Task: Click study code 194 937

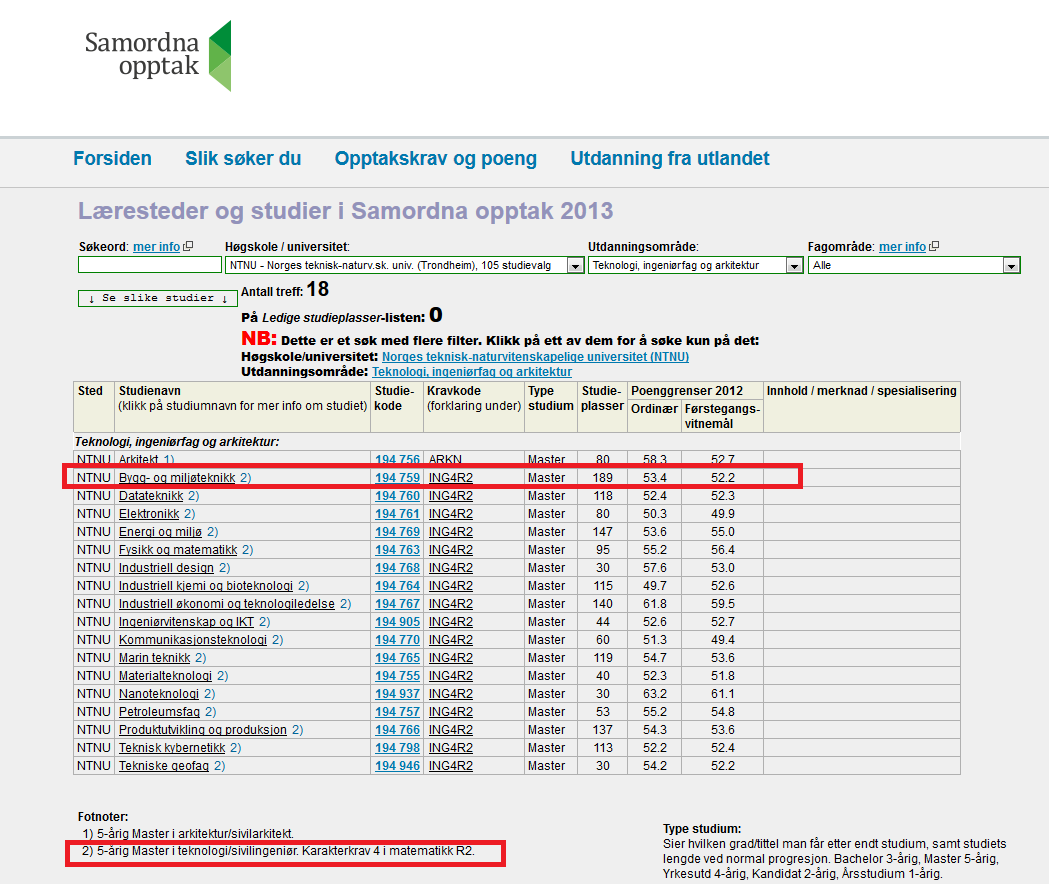Action: coord(397,695)
